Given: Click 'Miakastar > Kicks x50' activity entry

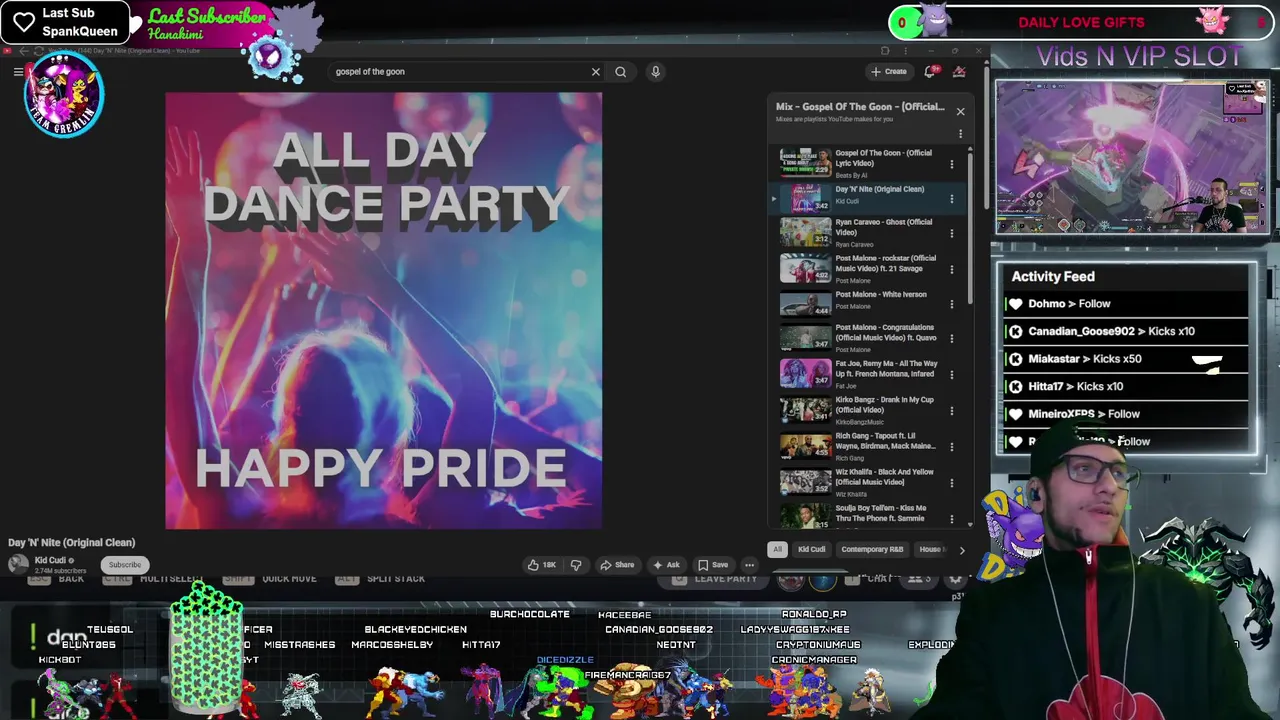Looking at the screenshot, I should point(1126,359).
